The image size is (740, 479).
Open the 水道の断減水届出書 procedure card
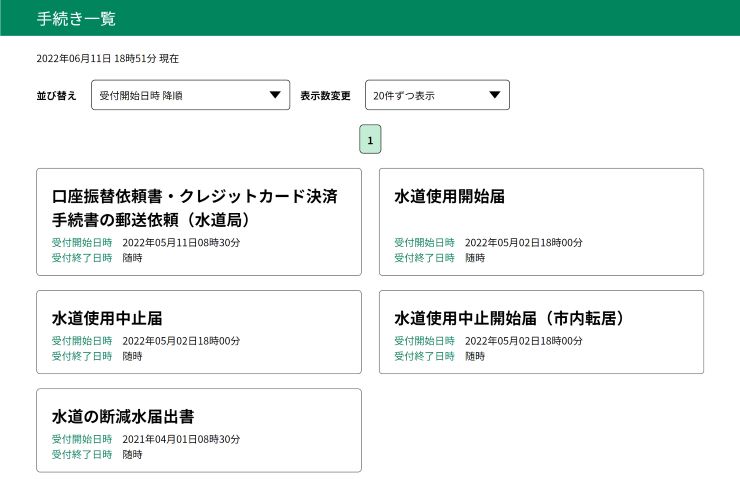[199, 430]
